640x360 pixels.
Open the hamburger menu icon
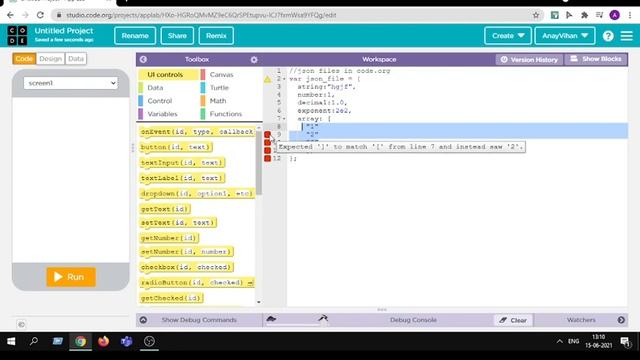click(x=627, y=36)
